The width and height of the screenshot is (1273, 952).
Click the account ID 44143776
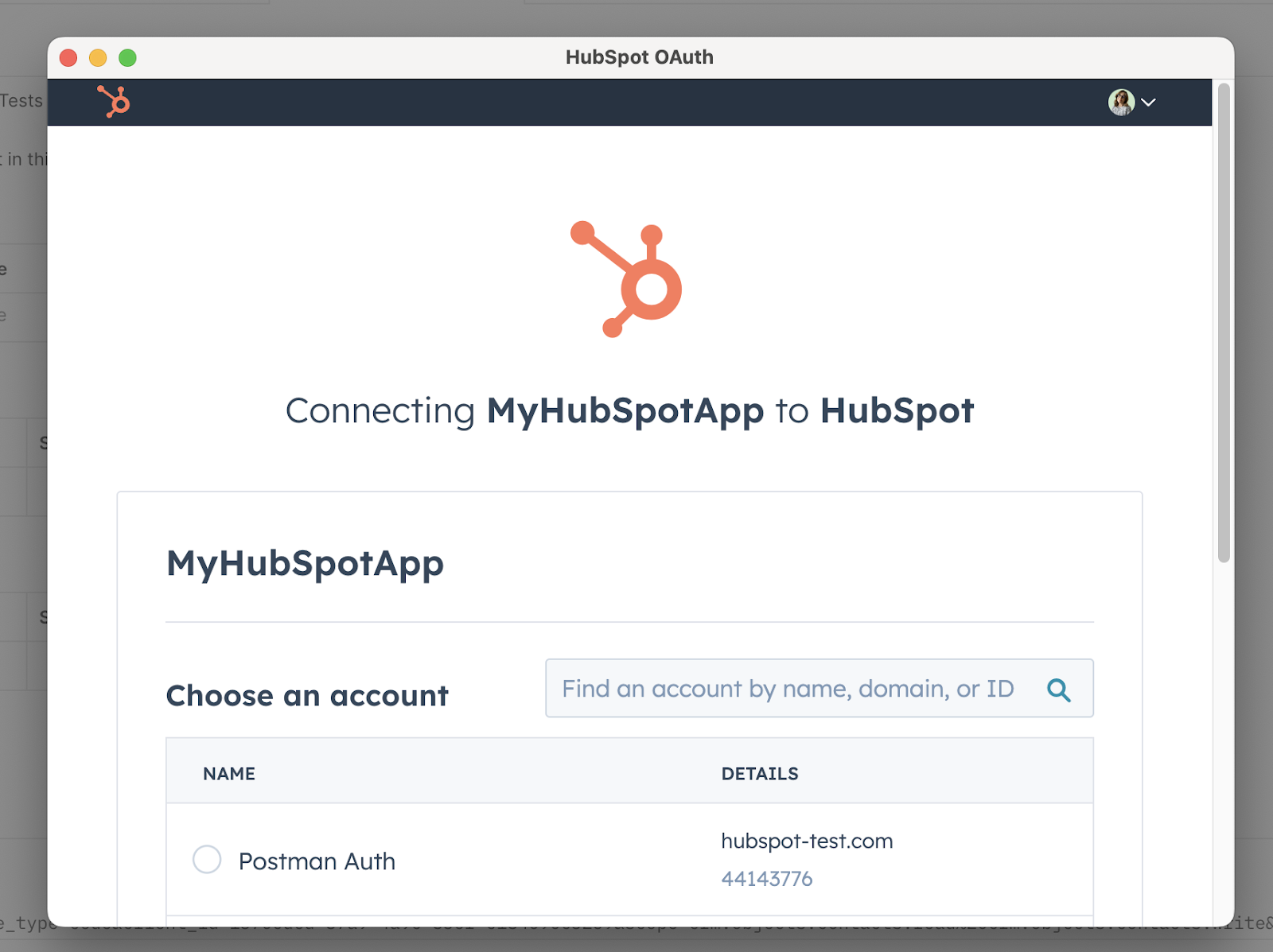(766, 879)
